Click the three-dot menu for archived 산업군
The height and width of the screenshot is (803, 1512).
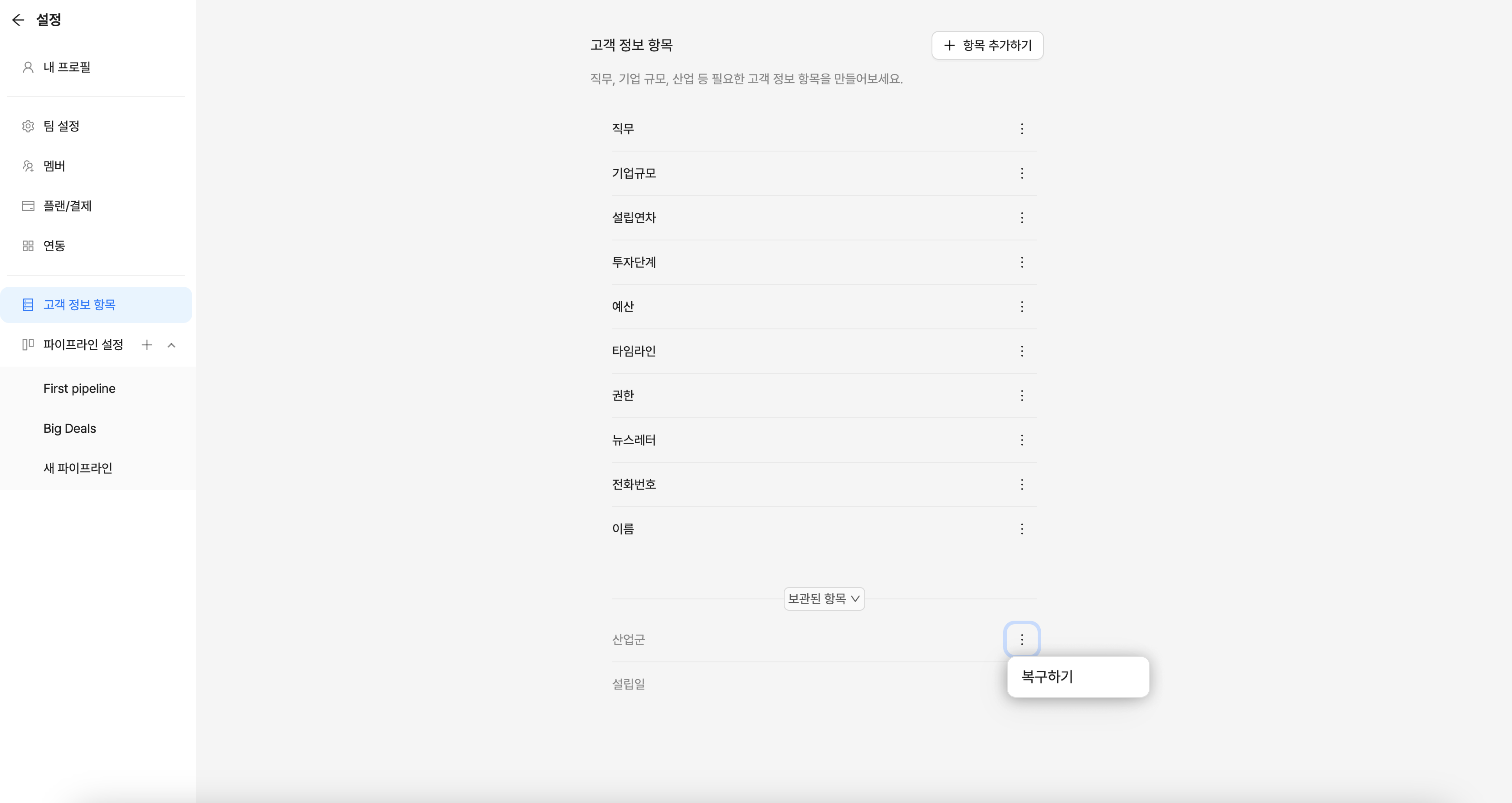[1021, 639]
